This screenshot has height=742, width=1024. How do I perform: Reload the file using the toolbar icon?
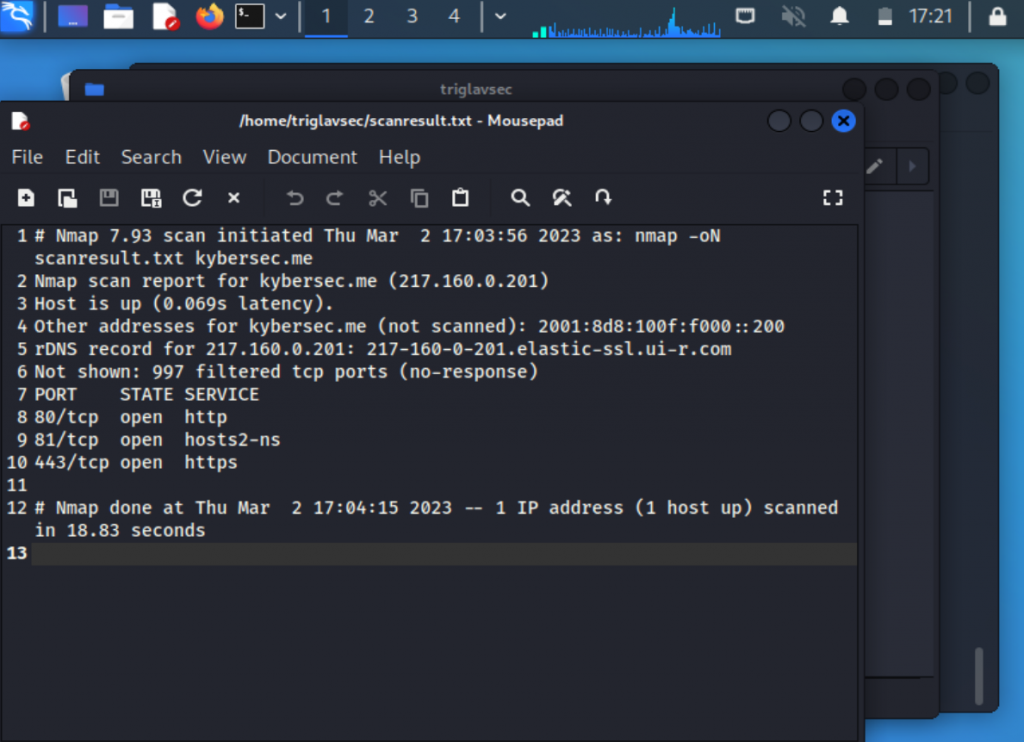pos(192,198)
